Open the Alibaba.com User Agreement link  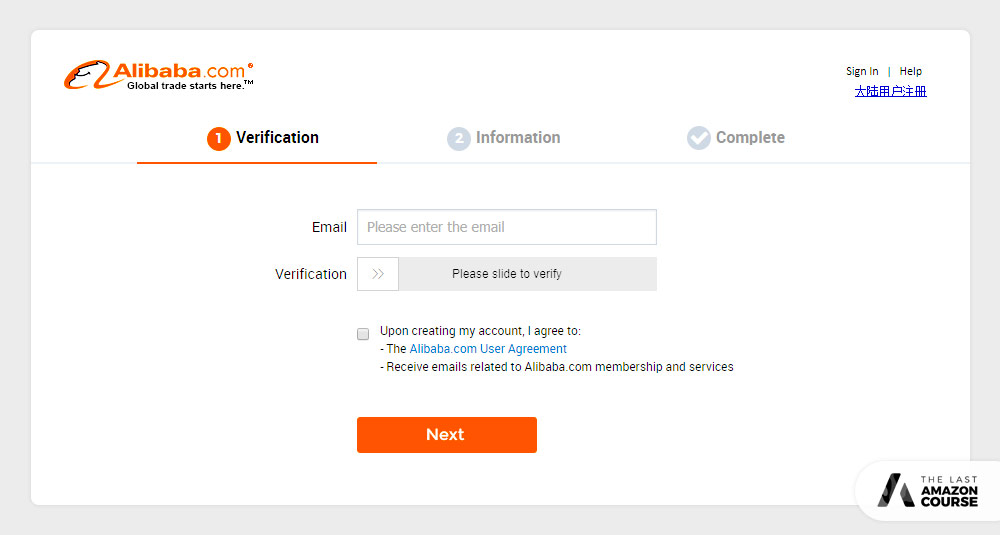coord(488,349)
